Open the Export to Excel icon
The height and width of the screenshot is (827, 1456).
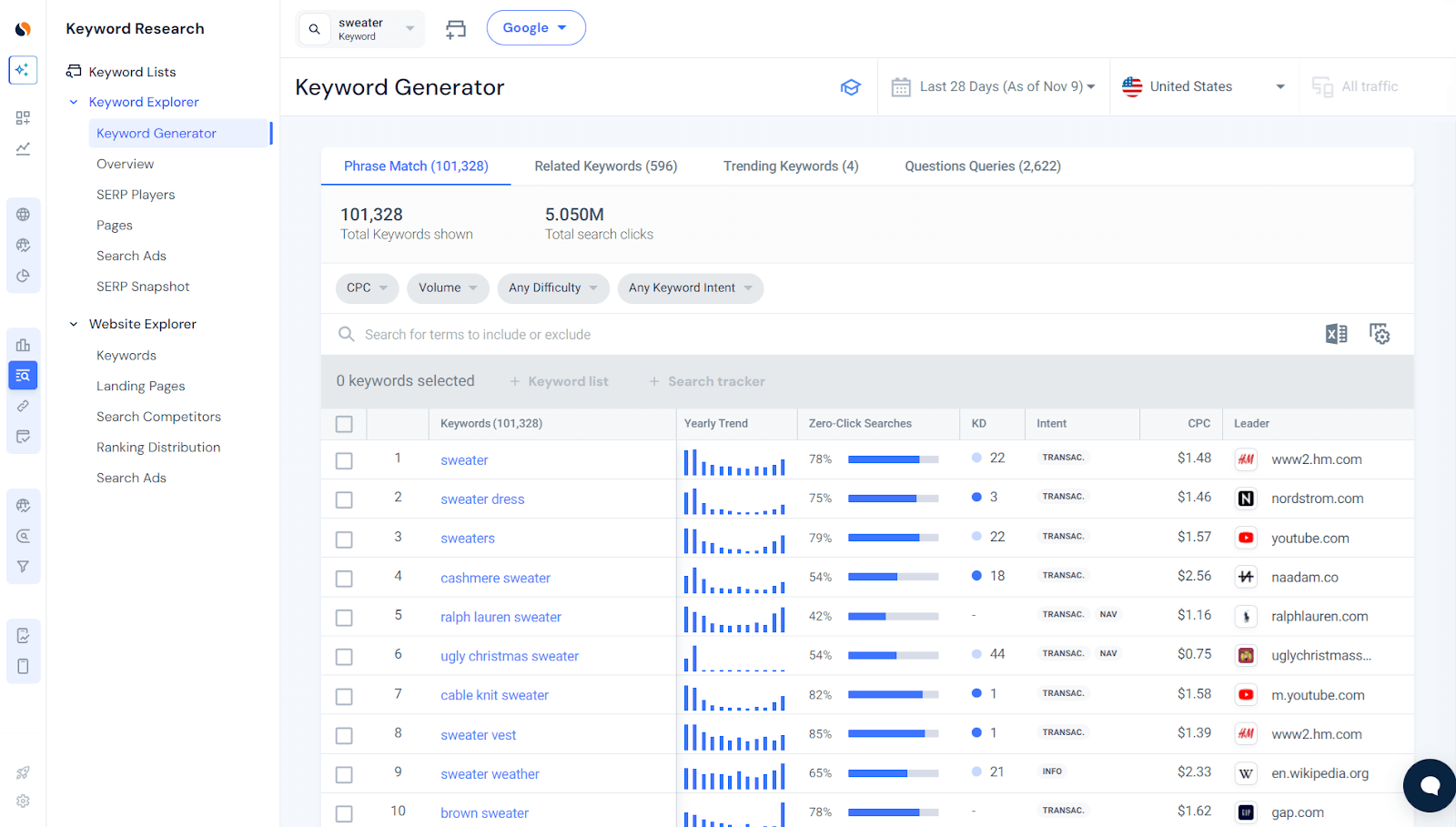[1337, 334]
